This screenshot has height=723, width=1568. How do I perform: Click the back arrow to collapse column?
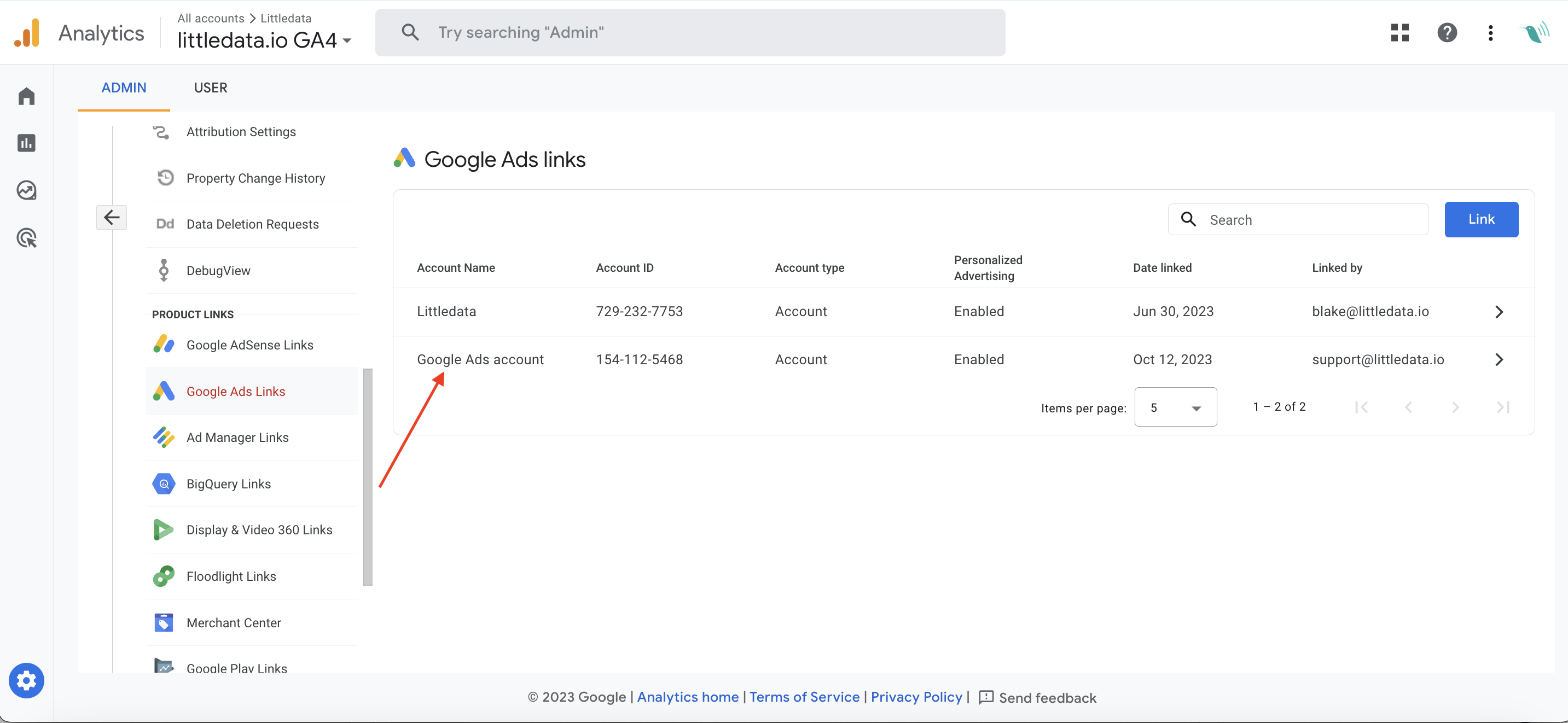112,217
